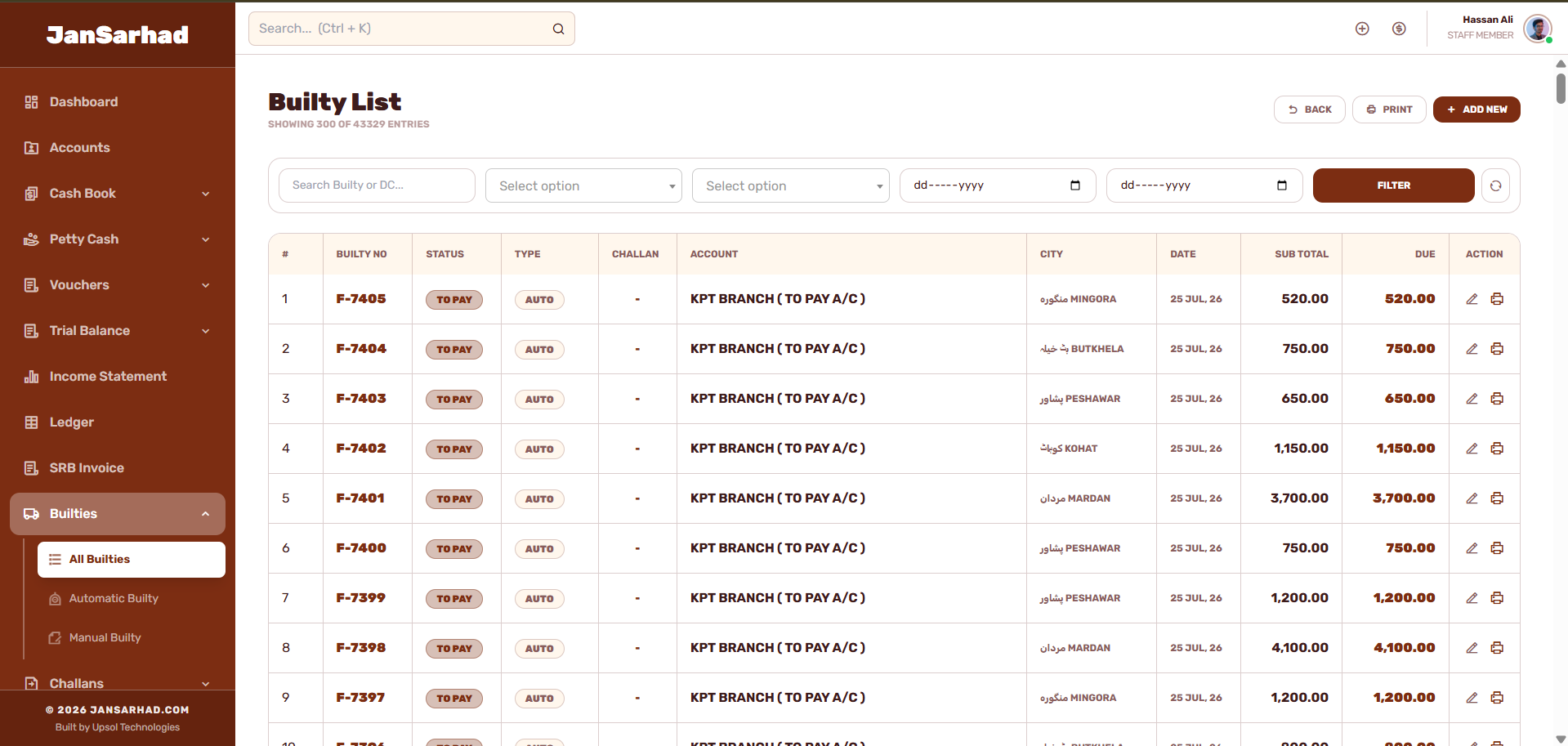
Task: Edit builty F-7397 with pencil icon
Action: click(1472, 698)
